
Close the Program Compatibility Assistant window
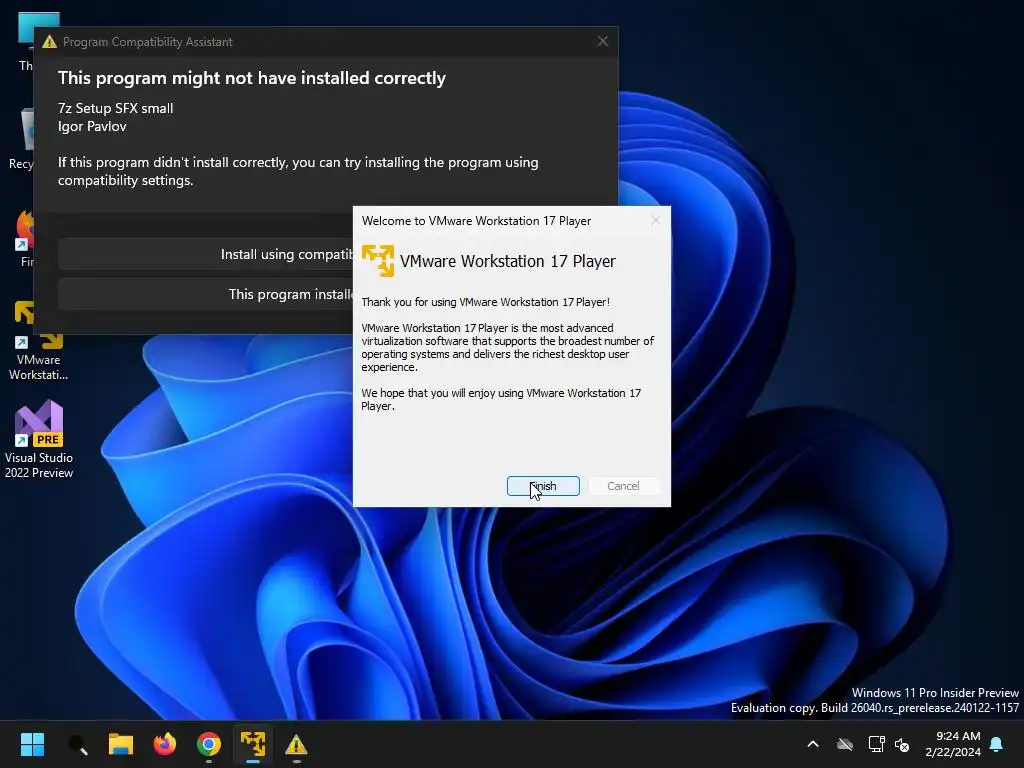pos(602,41)
